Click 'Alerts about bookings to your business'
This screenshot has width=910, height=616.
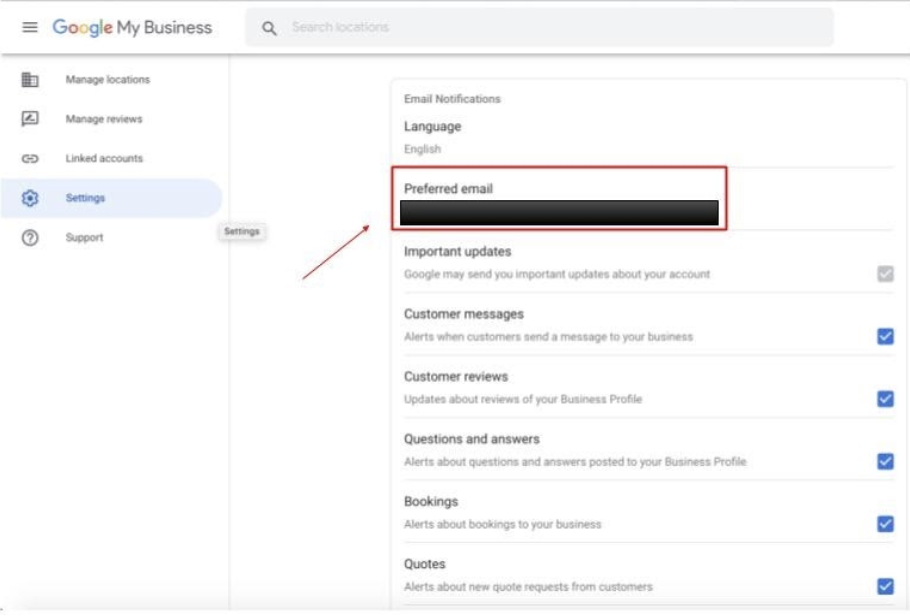point(503,525)
